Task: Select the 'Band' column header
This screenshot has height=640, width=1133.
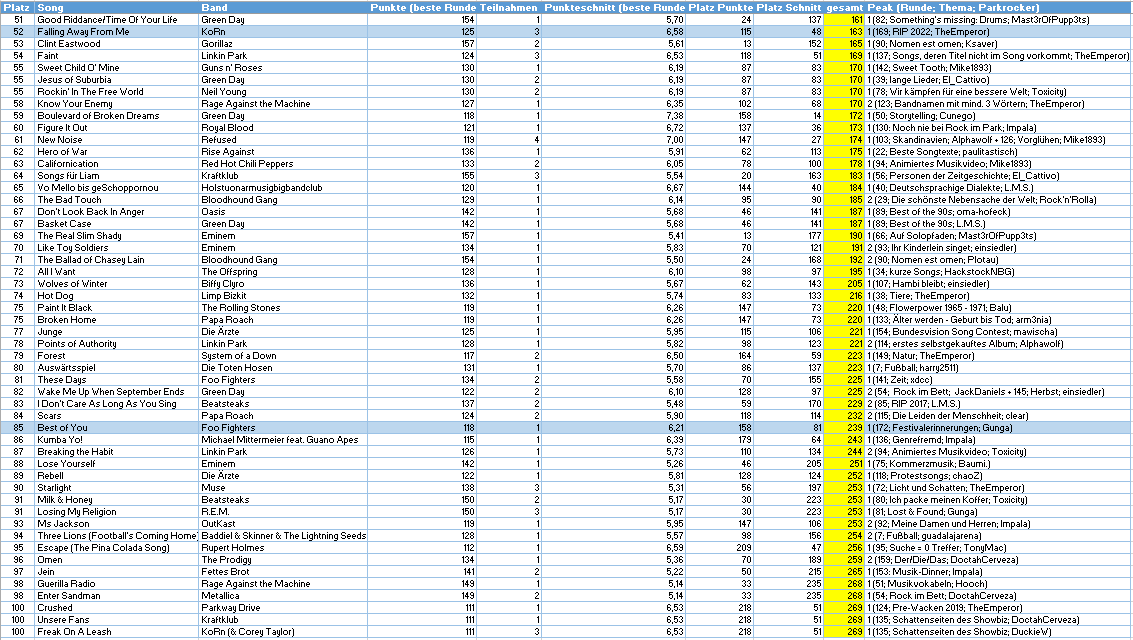Action: [x=283, y=7]
